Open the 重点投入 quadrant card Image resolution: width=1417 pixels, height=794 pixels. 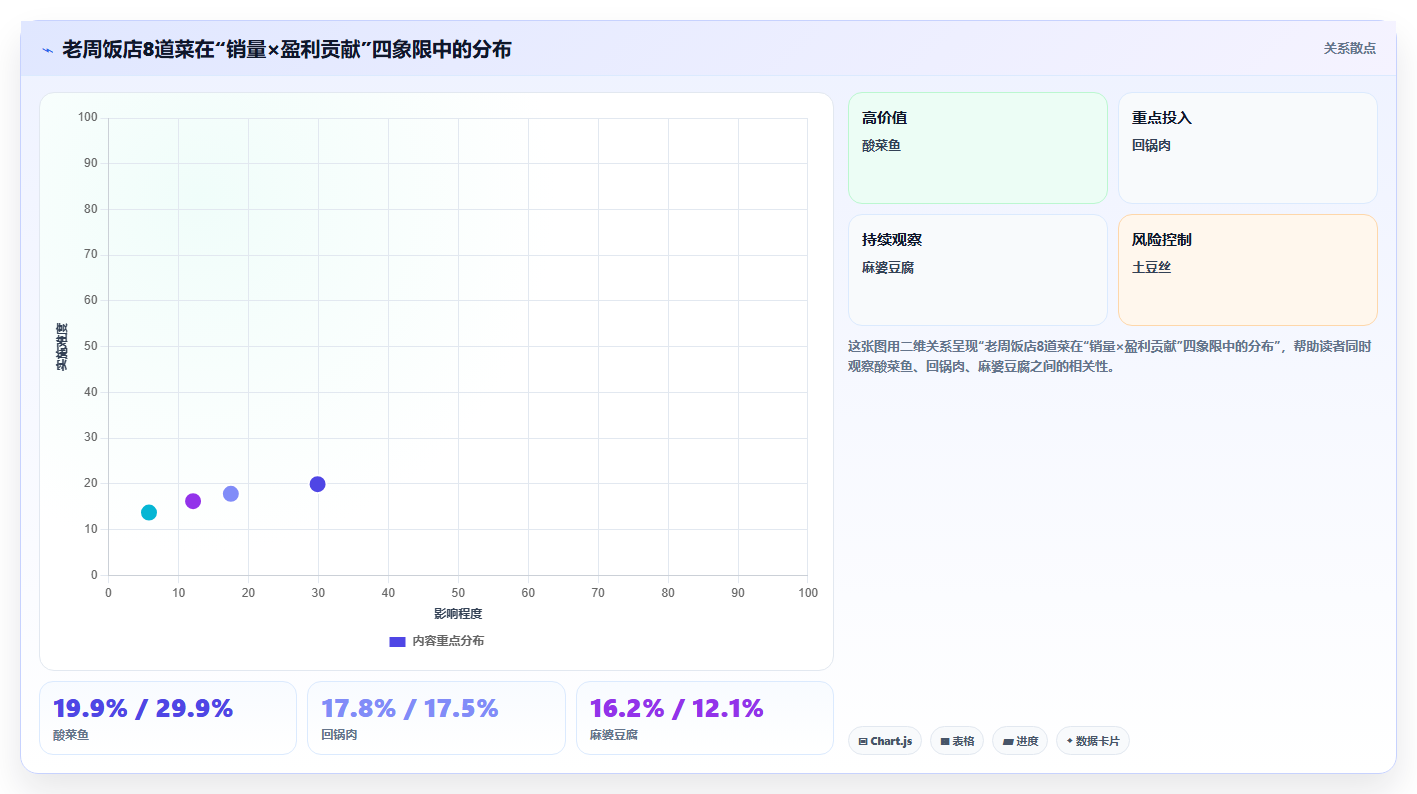[x=1248, y=148]
